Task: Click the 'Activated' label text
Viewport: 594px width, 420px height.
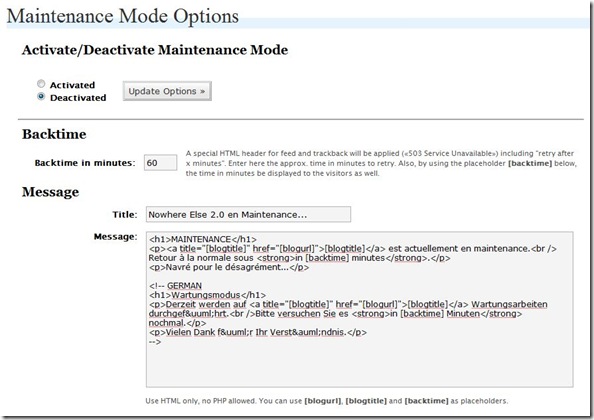Action: 72,85
